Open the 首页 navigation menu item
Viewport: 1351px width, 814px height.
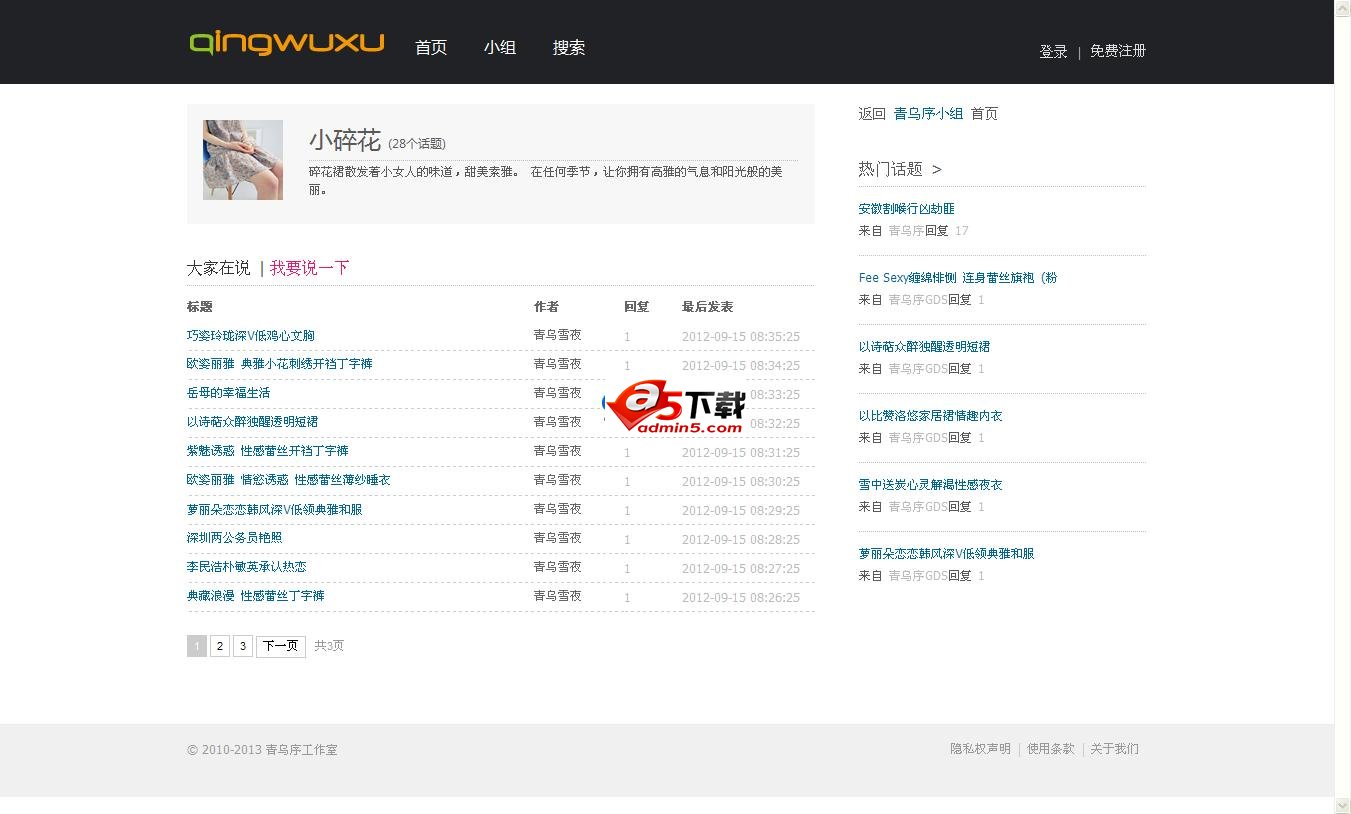click(x=431, y=48)
